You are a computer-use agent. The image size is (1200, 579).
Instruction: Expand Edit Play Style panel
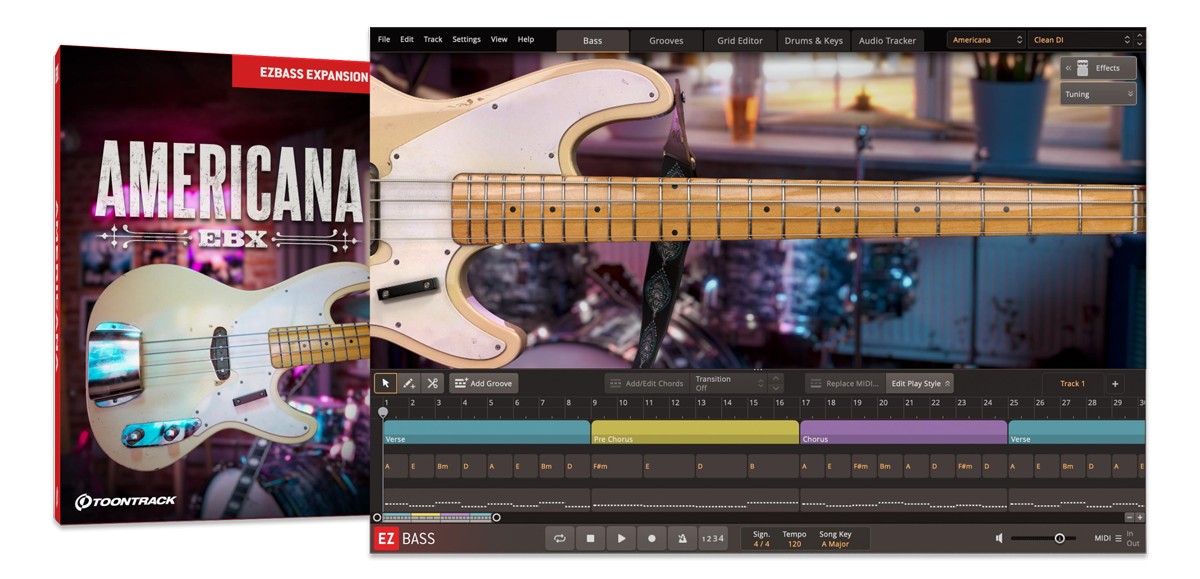point(920,383)
